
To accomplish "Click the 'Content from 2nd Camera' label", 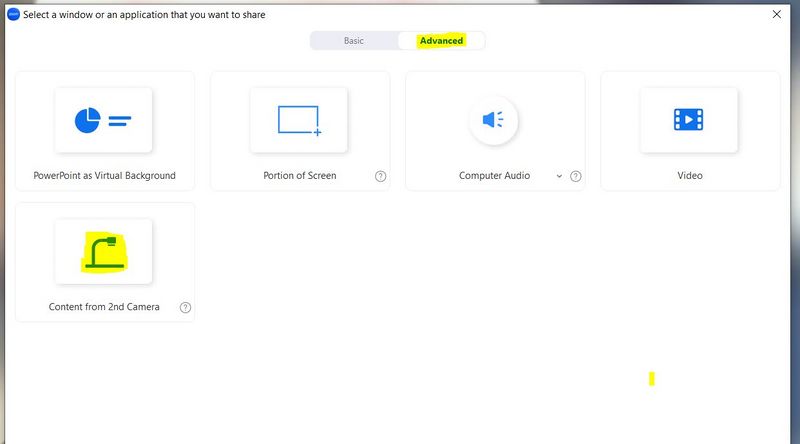I will tap(104, 307).
